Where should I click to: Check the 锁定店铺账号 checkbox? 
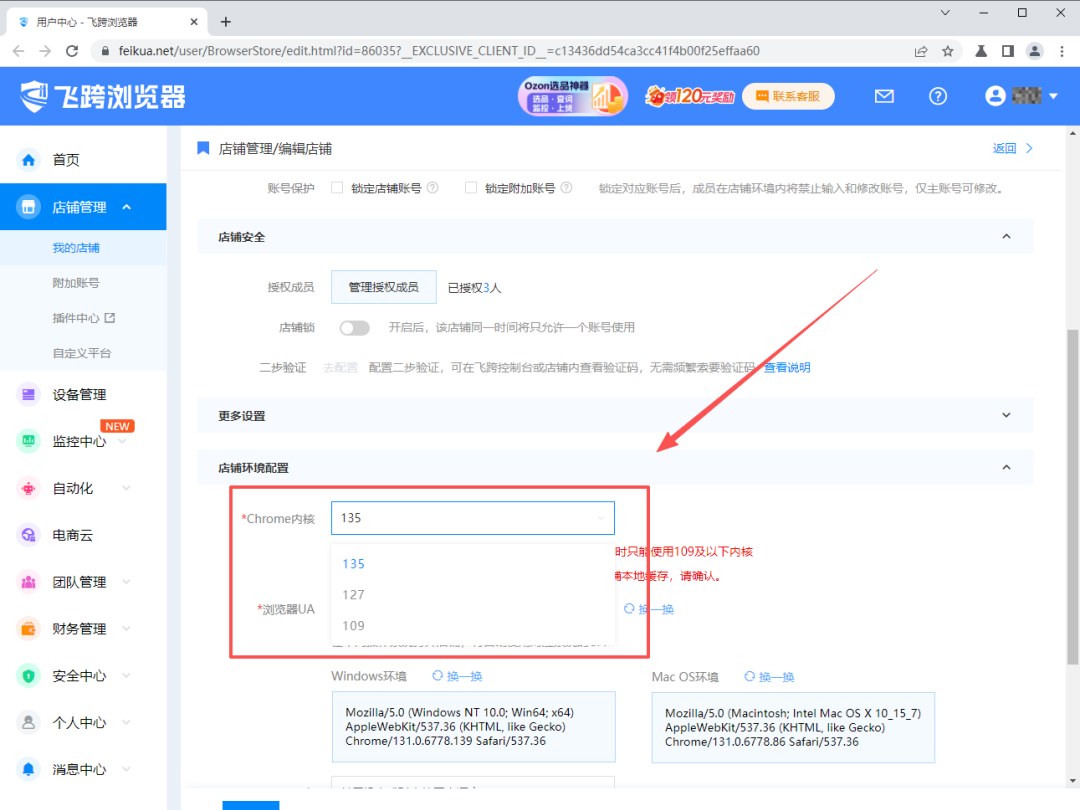pos(337,188)
